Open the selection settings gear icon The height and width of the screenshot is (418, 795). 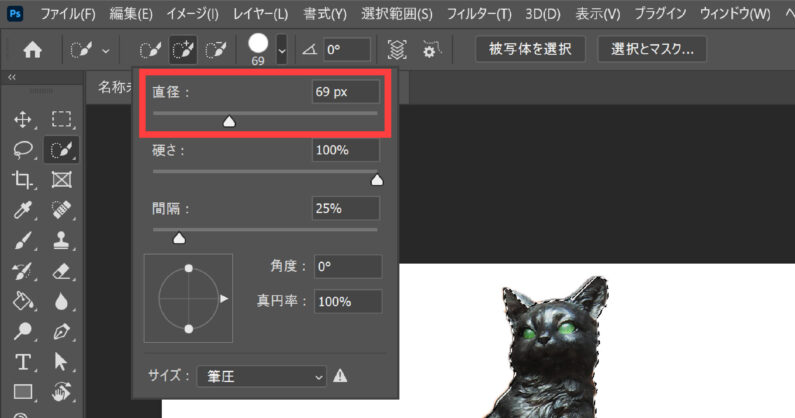pyautogui.click(x=430, y=50)
